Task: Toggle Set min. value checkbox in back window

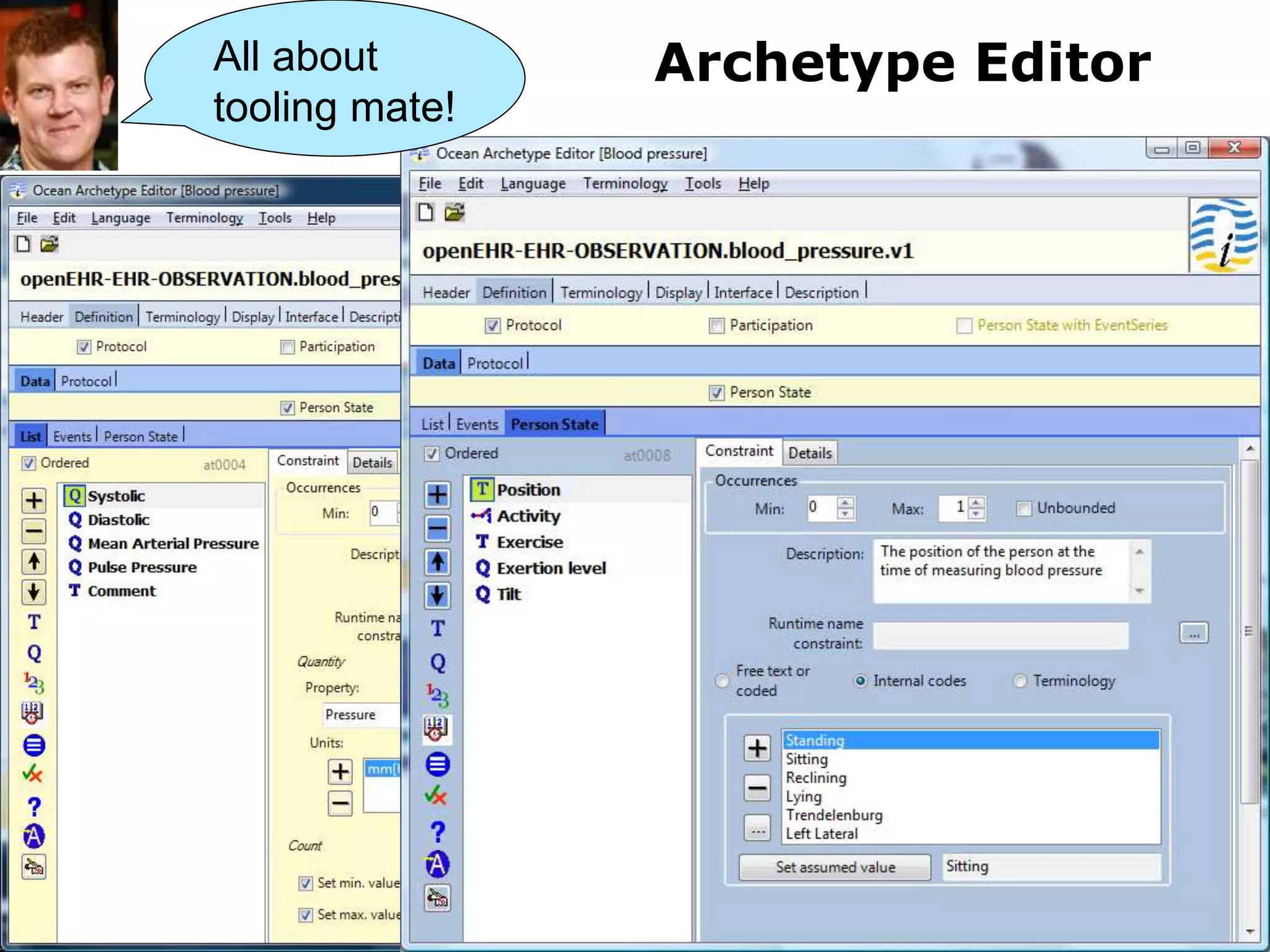Action: point(306,883)
